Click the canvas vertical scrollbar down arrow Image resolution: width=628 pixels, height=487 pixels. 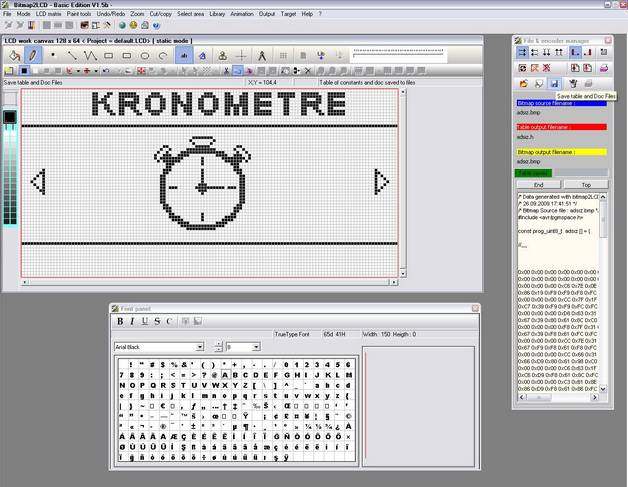point(403,274)
